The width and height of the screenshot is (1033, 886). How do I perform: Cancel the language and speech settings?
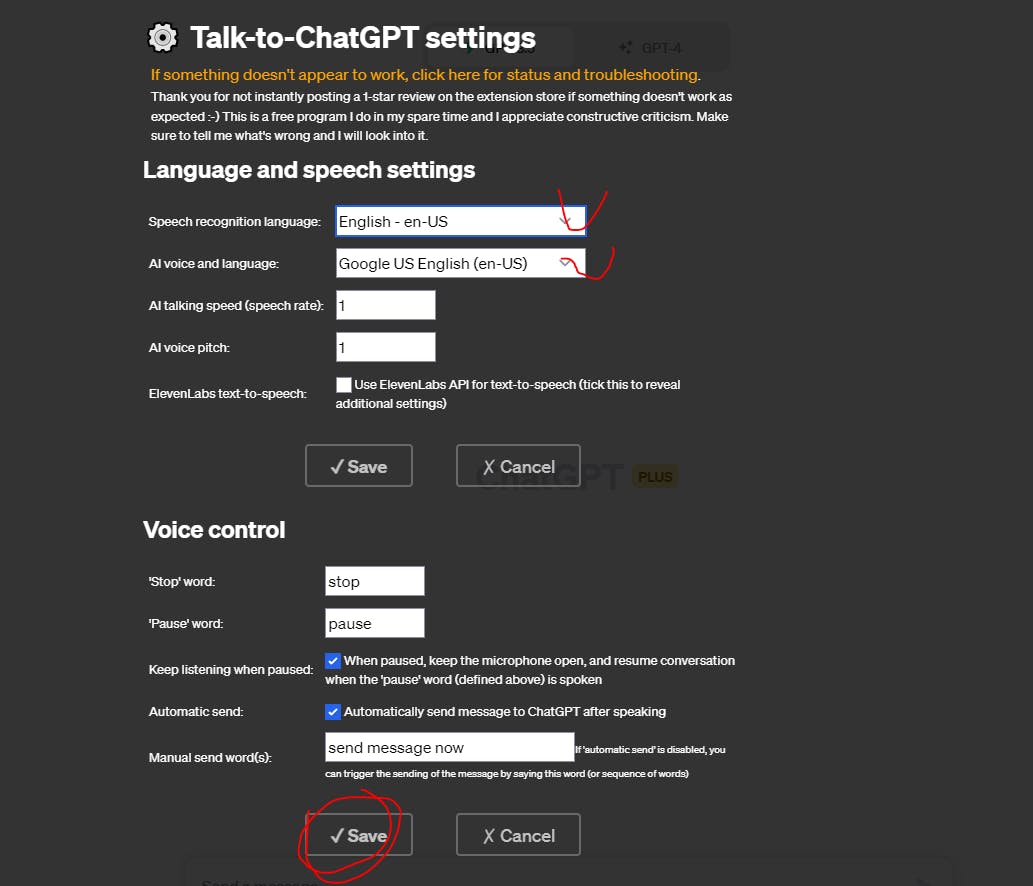click(x=518, y=466)
